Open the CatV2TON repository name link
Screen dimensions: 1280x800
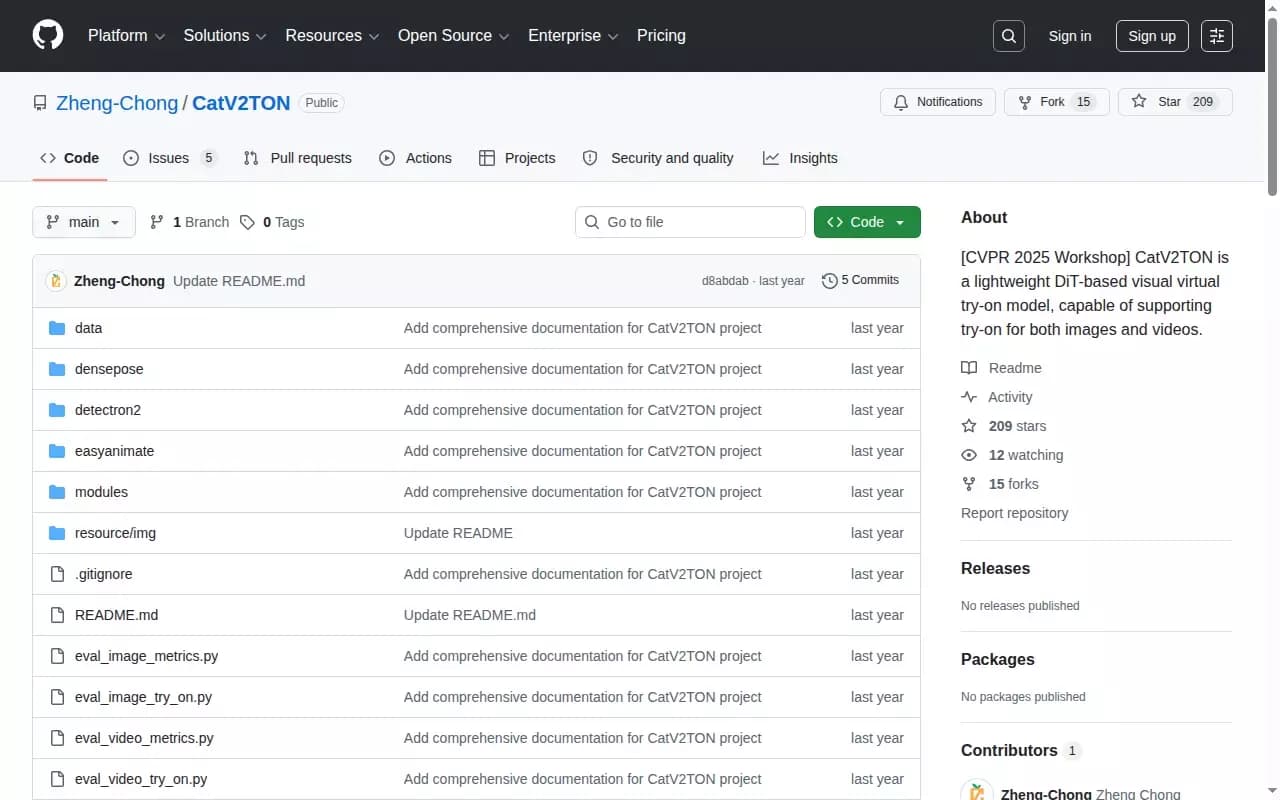tap(241, 103)
